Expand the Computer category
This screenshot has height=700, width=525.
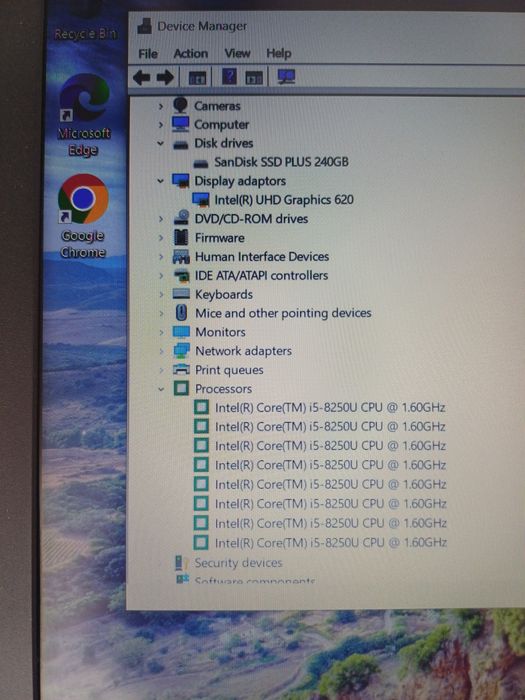pos(161,125)
